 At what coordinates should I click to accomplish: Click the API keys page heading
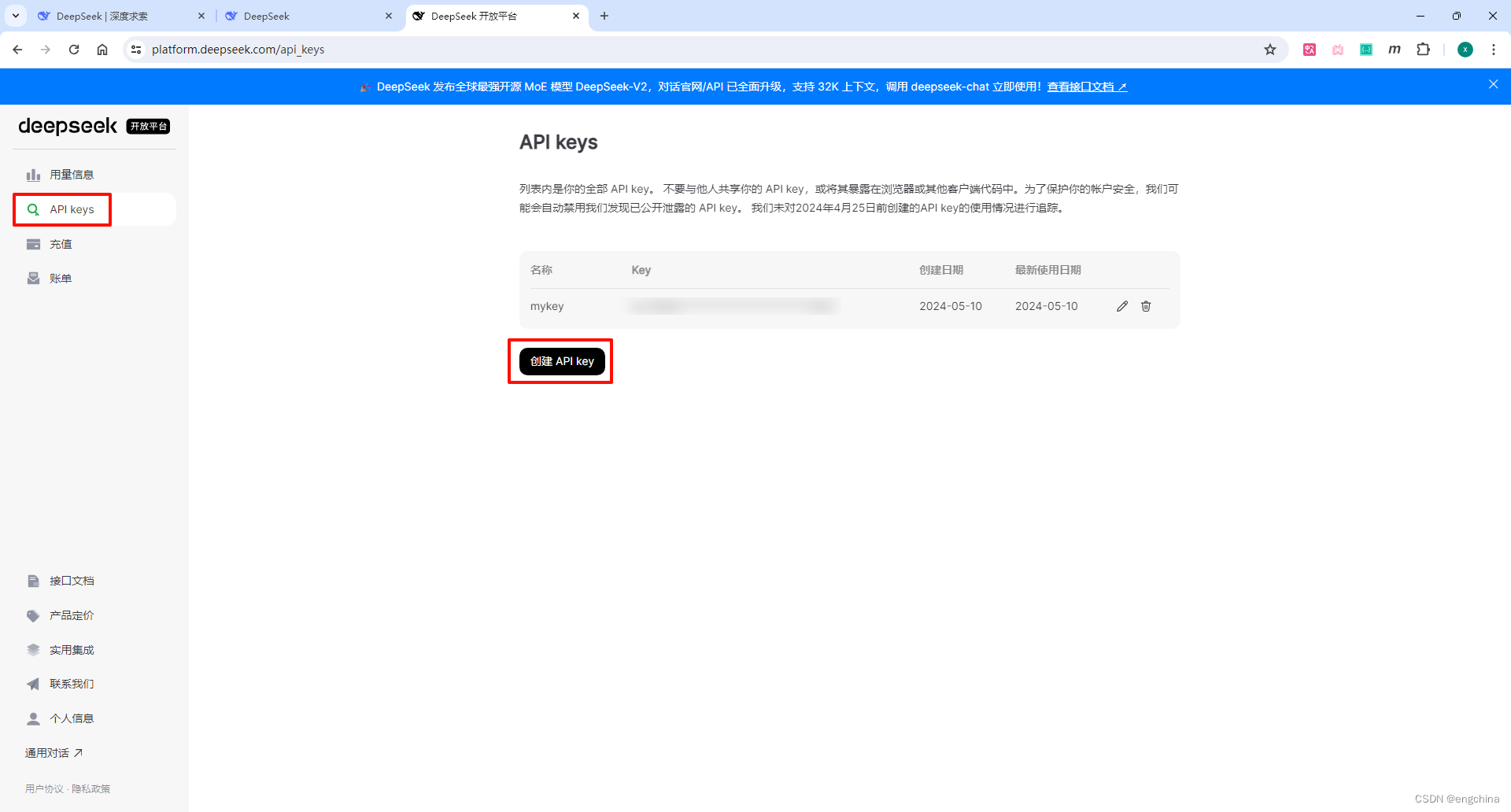pos(559,142)
